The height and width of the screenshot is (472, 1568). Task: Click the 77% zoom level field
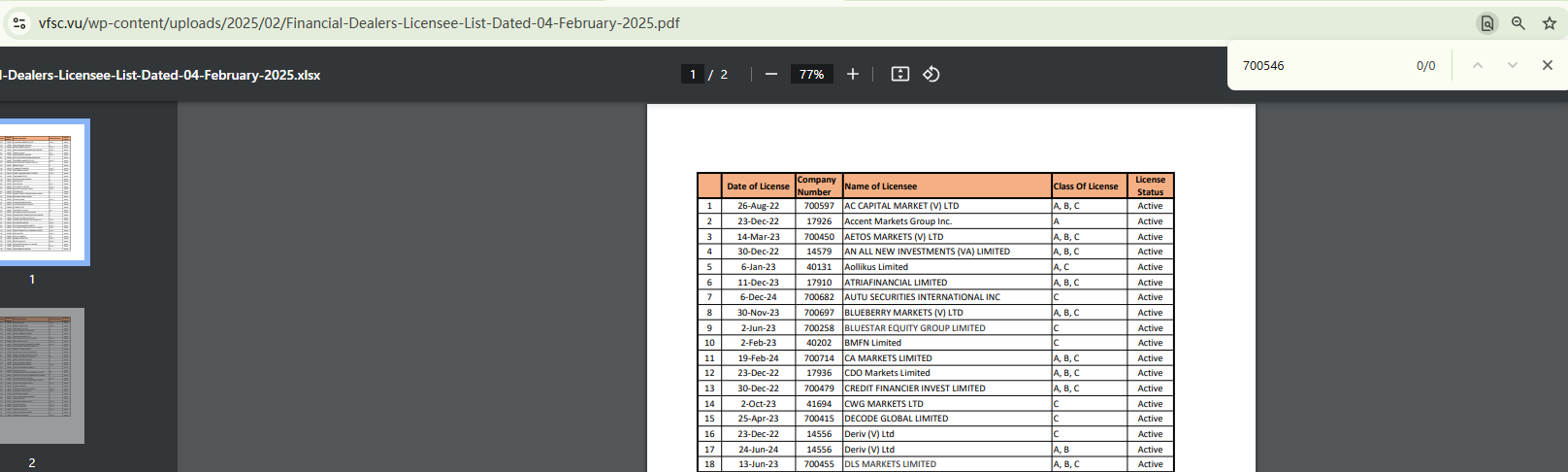(811, 74)
